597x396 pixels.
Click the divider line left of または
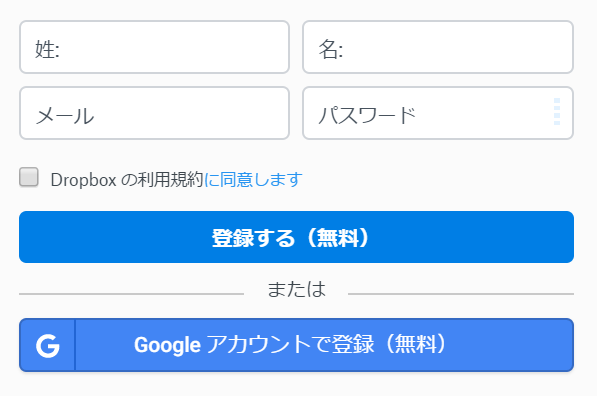(131, 294)
